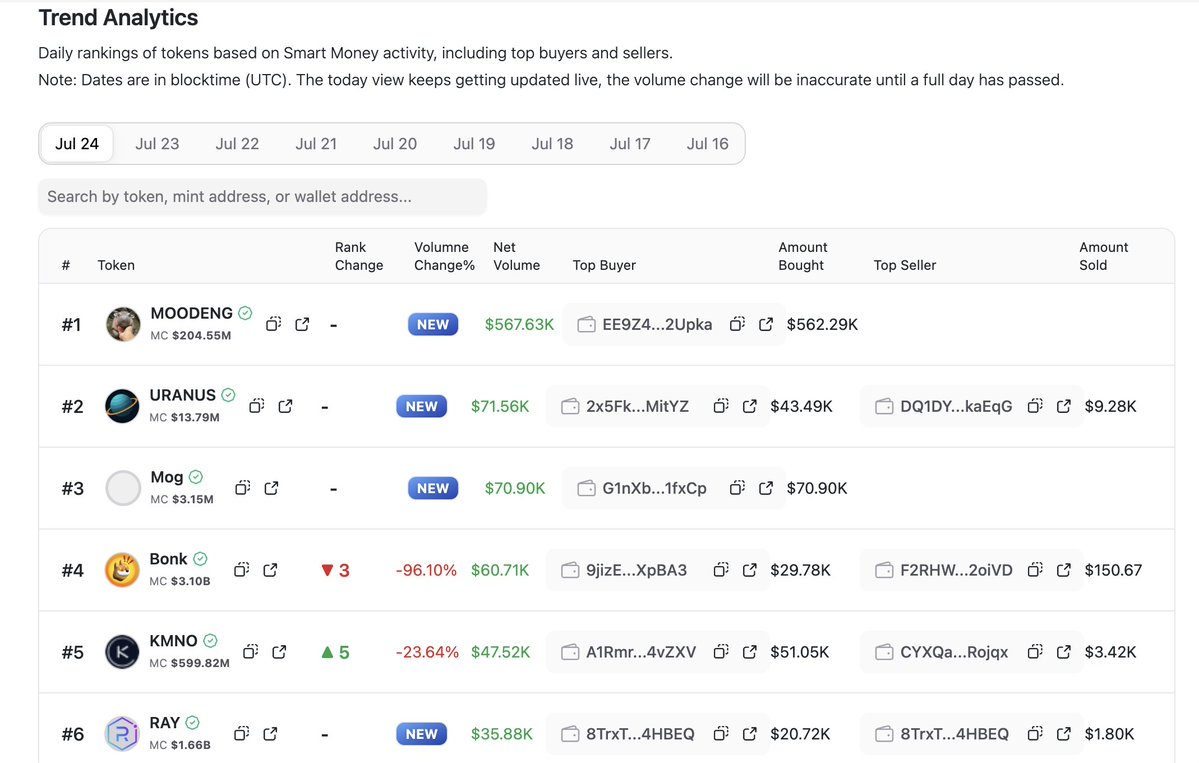Open top buyer wallet A1Rmr...4vZXV

click(x=641, y=651)
